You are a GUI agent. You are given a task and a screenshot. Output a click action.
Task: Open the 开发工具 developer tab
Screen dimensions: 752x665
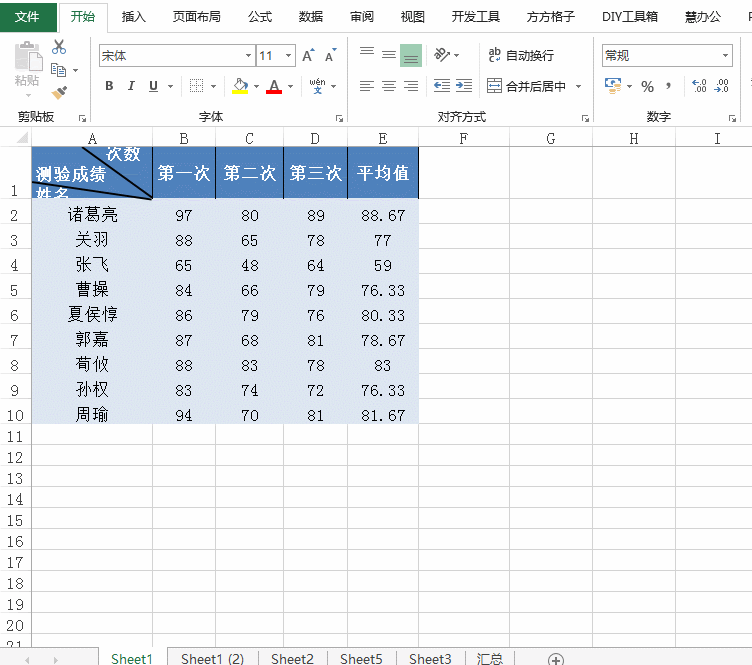tap(476, 17)
